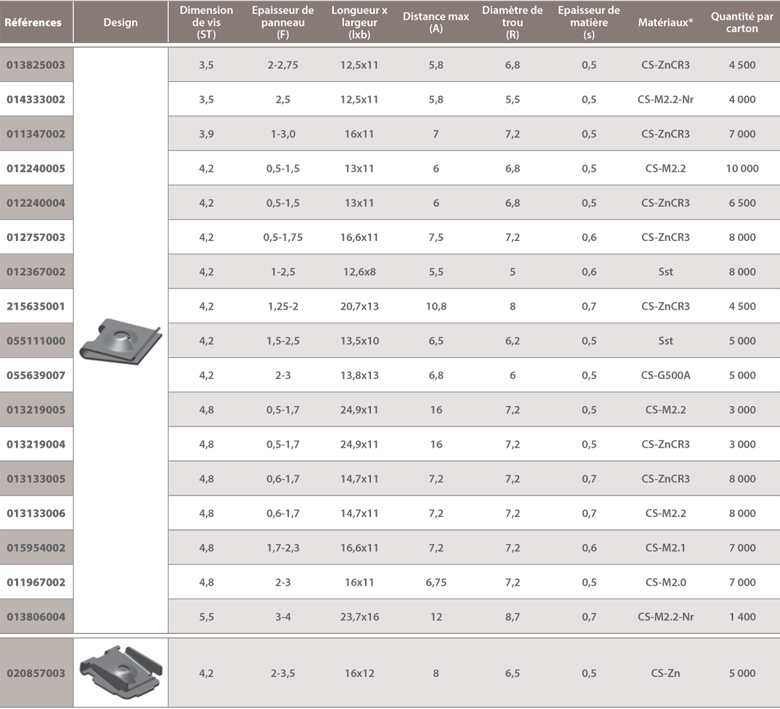The width and height of the screenshot is (780, 709).
Task: Select reference 215635001
Action: 36,307
